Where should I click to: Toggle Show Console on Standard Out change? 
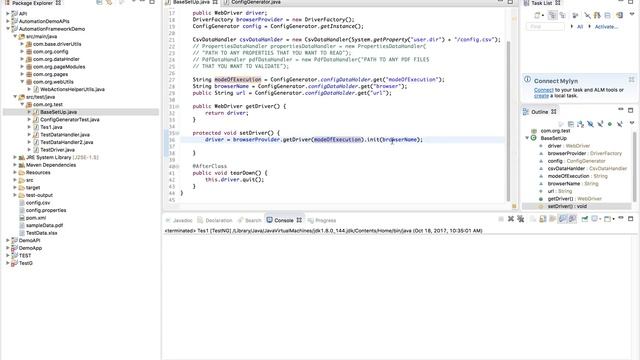coord(563,219)
